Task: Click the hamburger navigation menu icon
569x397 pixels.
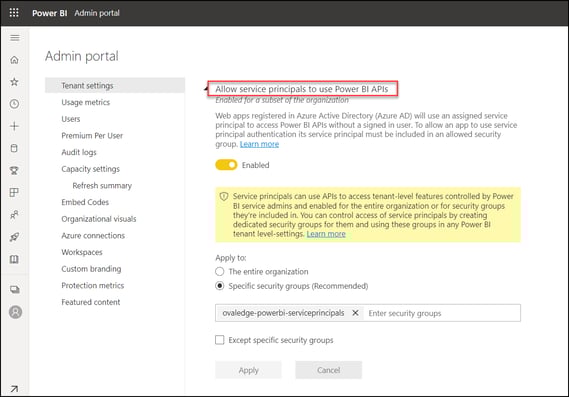Action: [x=15, y=38]
